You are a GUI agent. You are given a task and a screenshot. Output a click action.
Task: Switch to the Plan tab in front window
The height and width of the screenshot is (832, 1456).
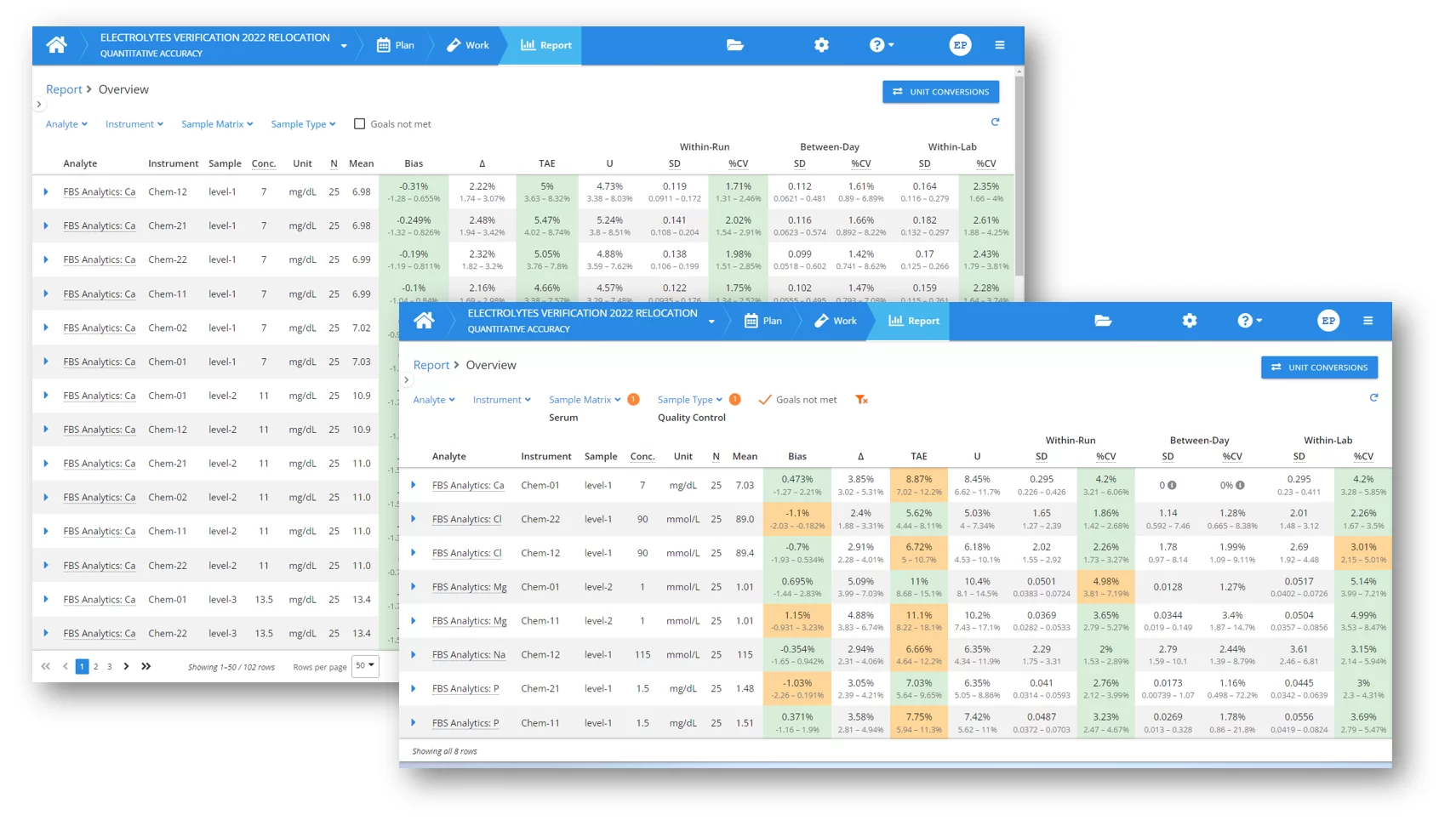[x=763, y=321]
